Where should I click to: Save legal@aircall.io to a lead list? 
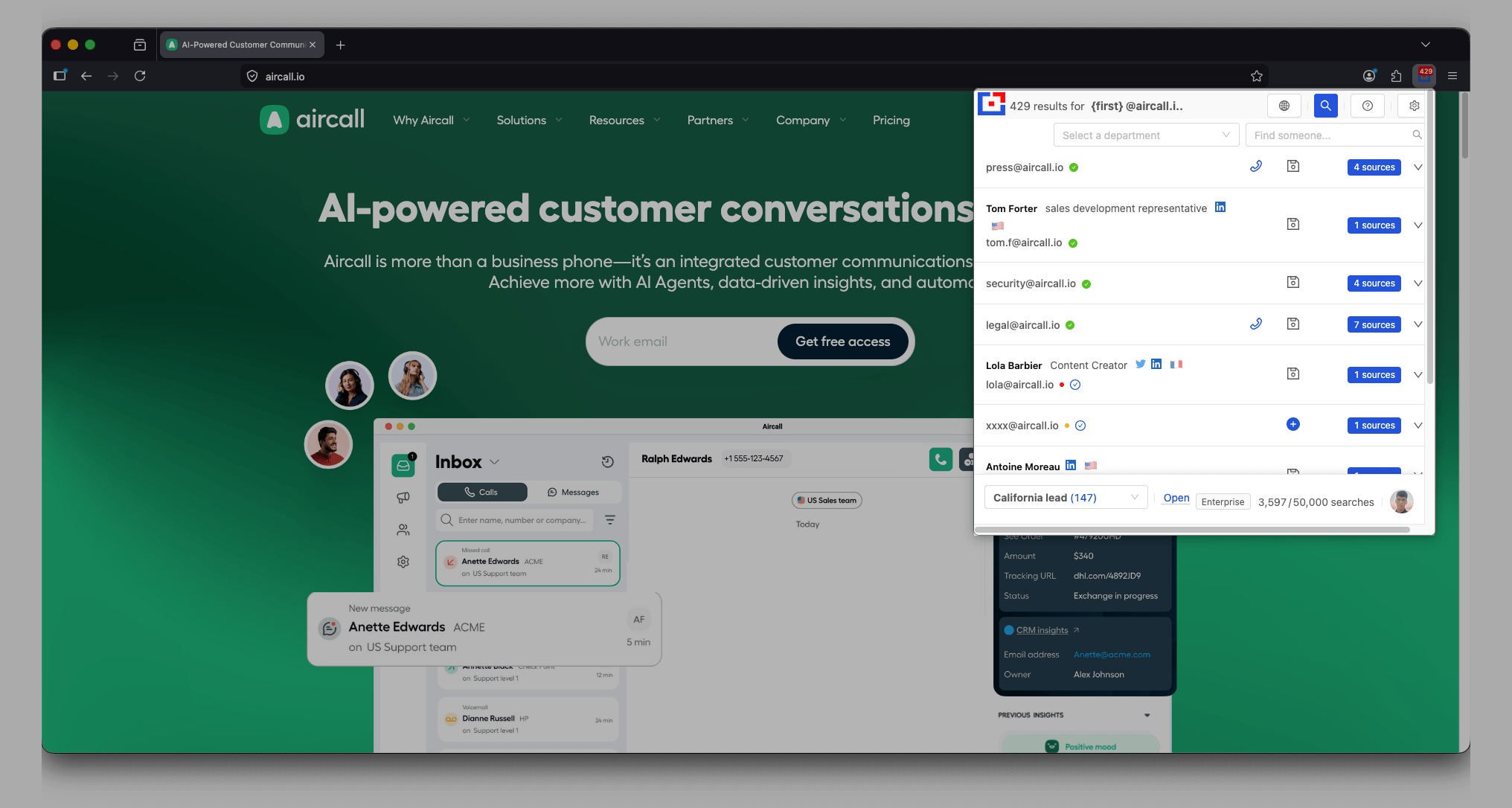(1292, 324)
